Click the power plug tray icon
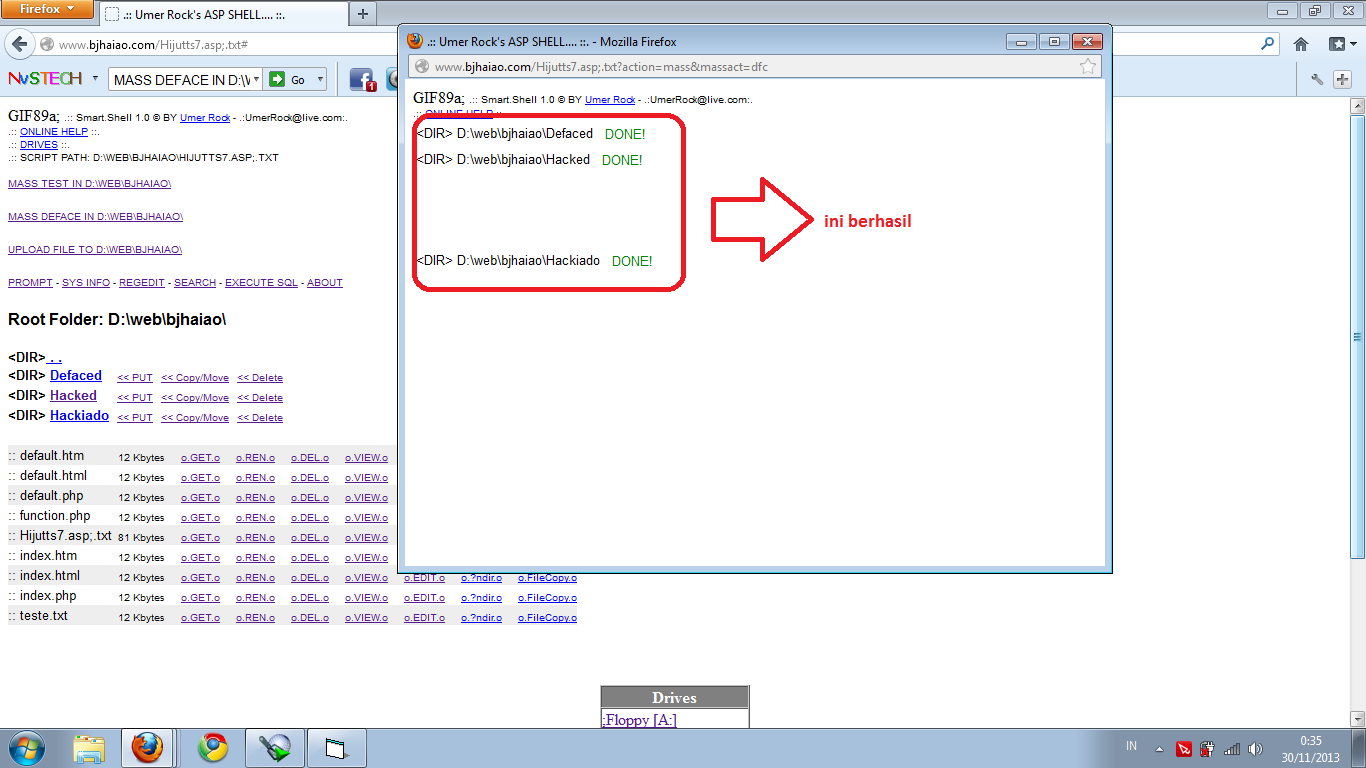The height and width of the screenshot is (768, 1366). click(1208, 749)
